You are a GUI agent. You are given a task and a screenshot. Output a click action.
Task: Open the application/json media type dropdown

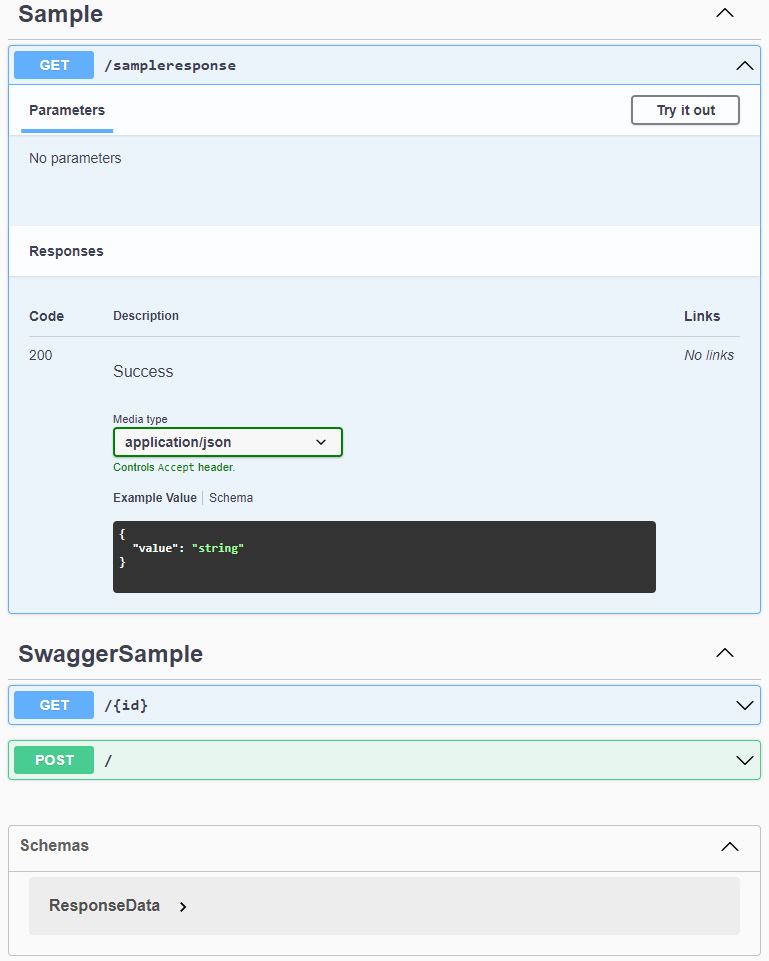click(227, 442)
